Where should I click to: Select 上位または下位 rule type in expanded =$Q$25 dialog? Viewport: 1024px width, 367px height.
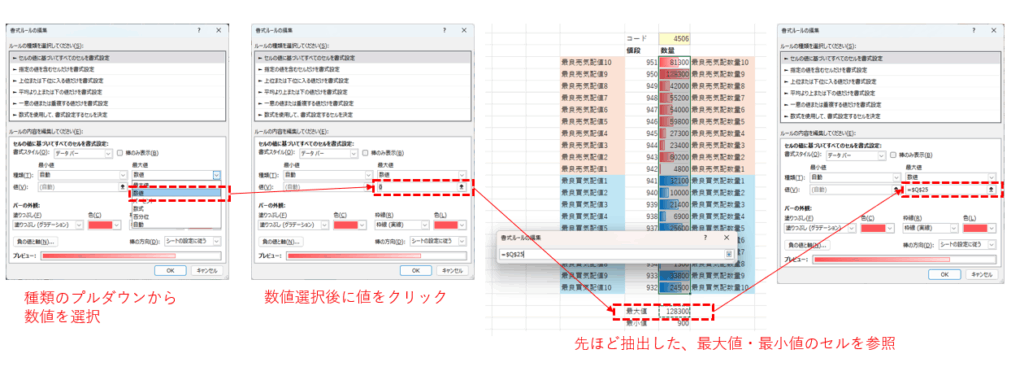pos(890,81)
